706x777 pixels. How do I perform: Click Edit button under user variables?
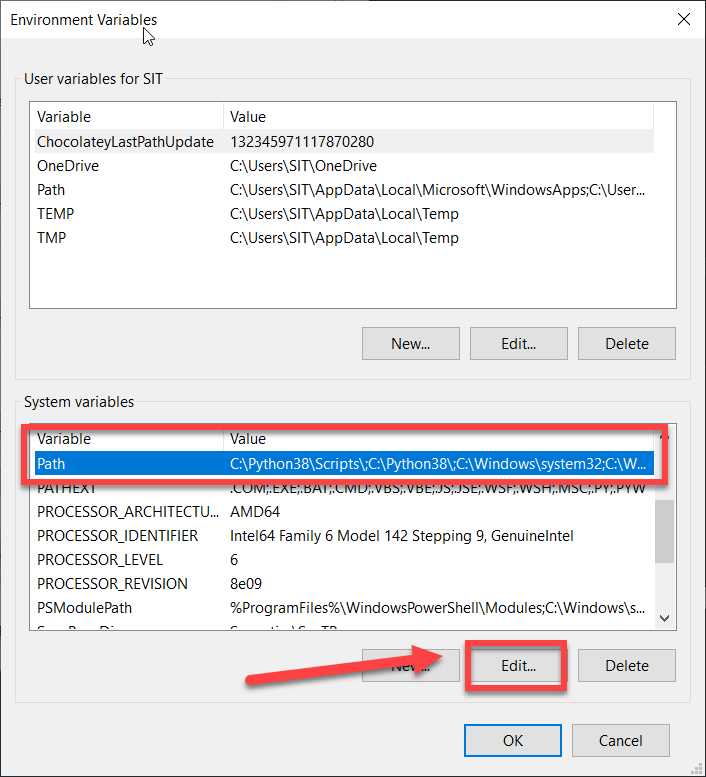[519, 343]
